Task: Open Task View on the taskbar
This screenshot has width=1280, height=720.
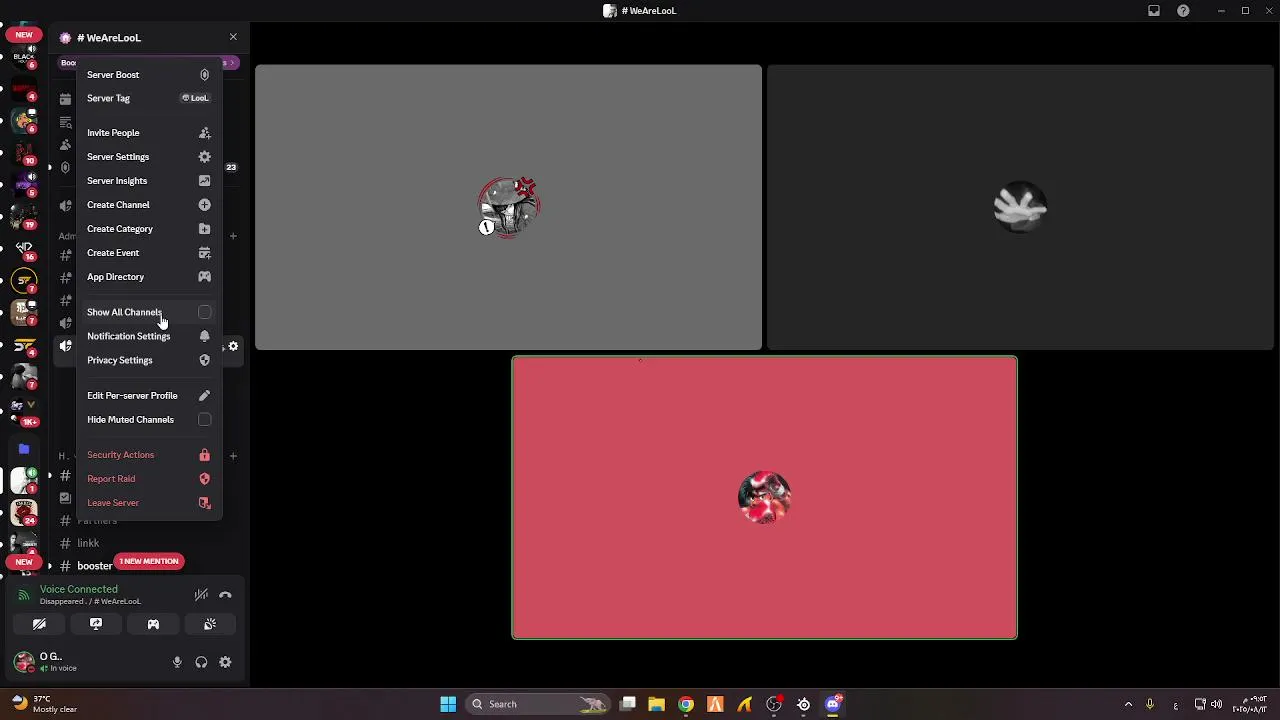Action: pos(627,704)
